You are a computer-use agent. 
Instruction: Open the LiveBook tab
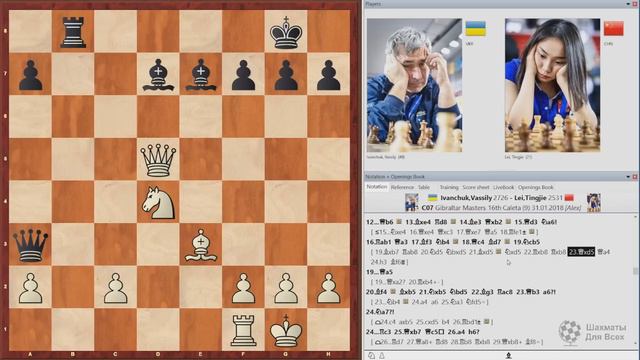(503, 187)
